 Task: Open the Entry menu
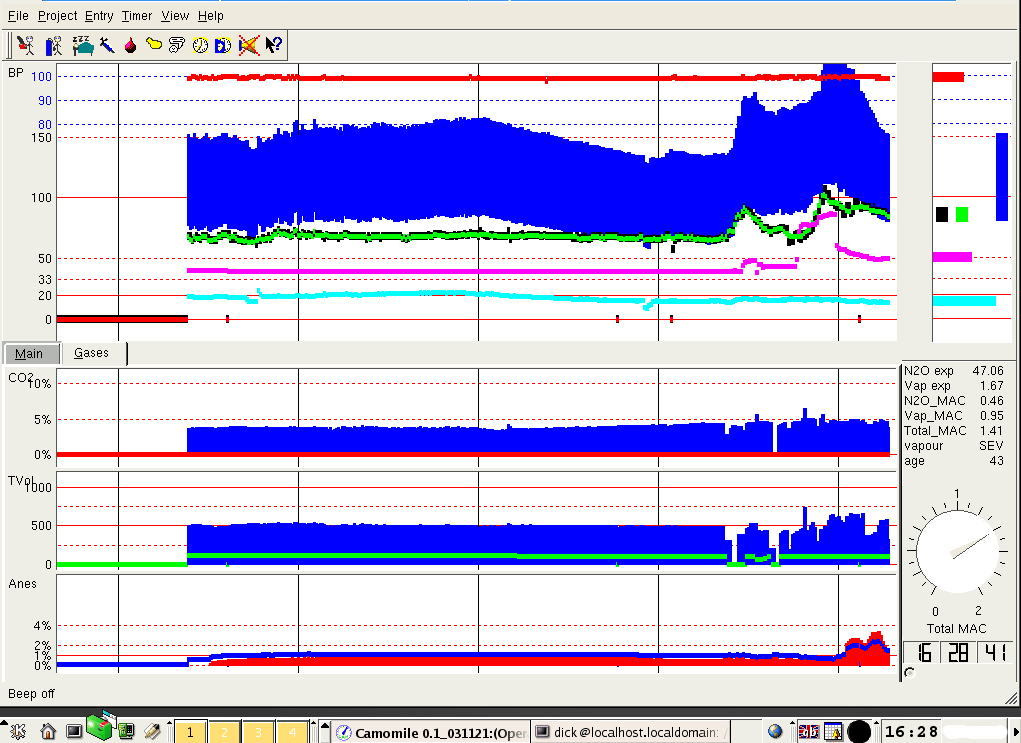pyautogui.click(x=99, y=16)
